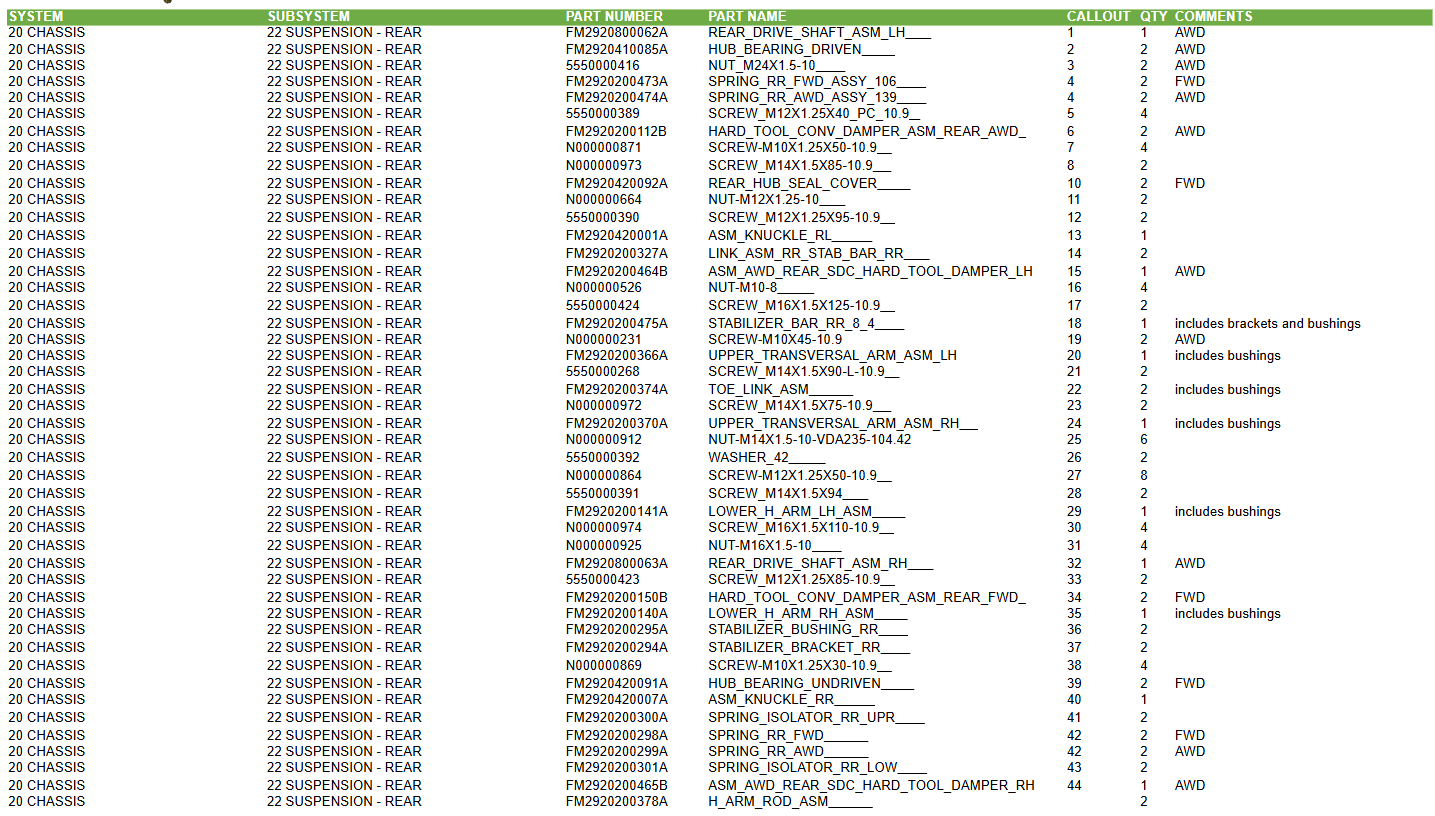1435x816 pixels.
Task: Select the LOWER_H_ARM_LH_ASM part name
Action: [x=806, y=511]
